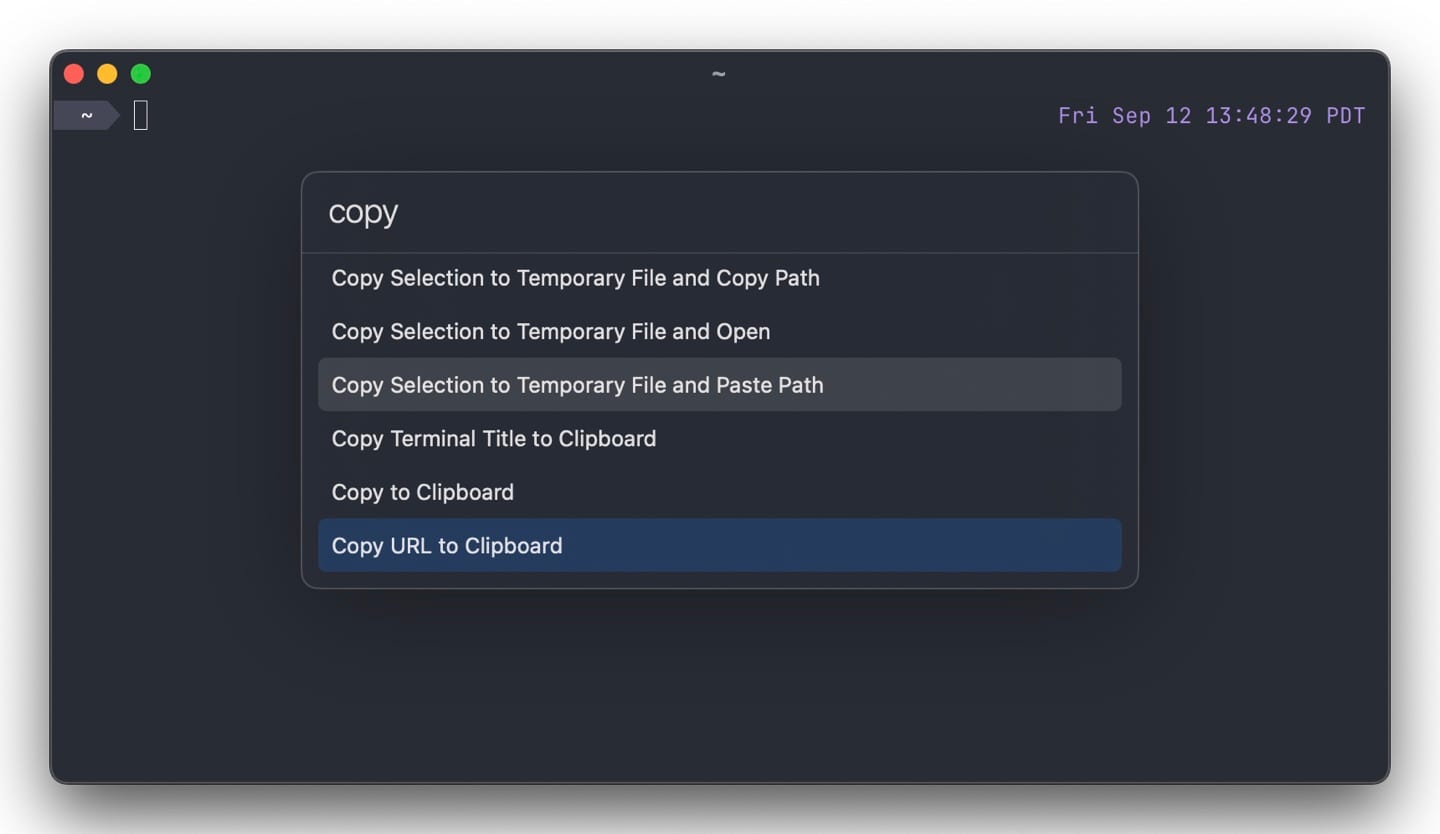Run Copy Selection to Temporary File and Copy Path
Screen dimensions: 1440x834
pyautogui.click(x=719, y=278)
